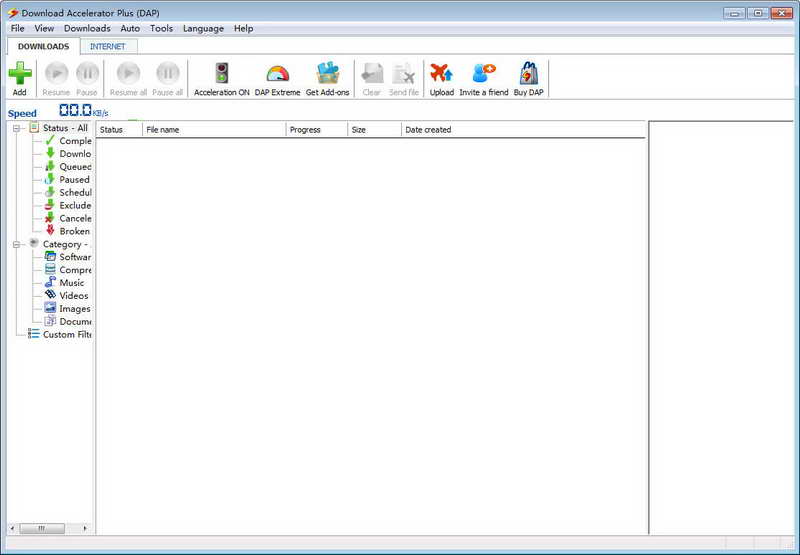Select the Scheduled status filter
This screenshot has width=800, height=555.
pyautogui.click(x=68, y=192)
